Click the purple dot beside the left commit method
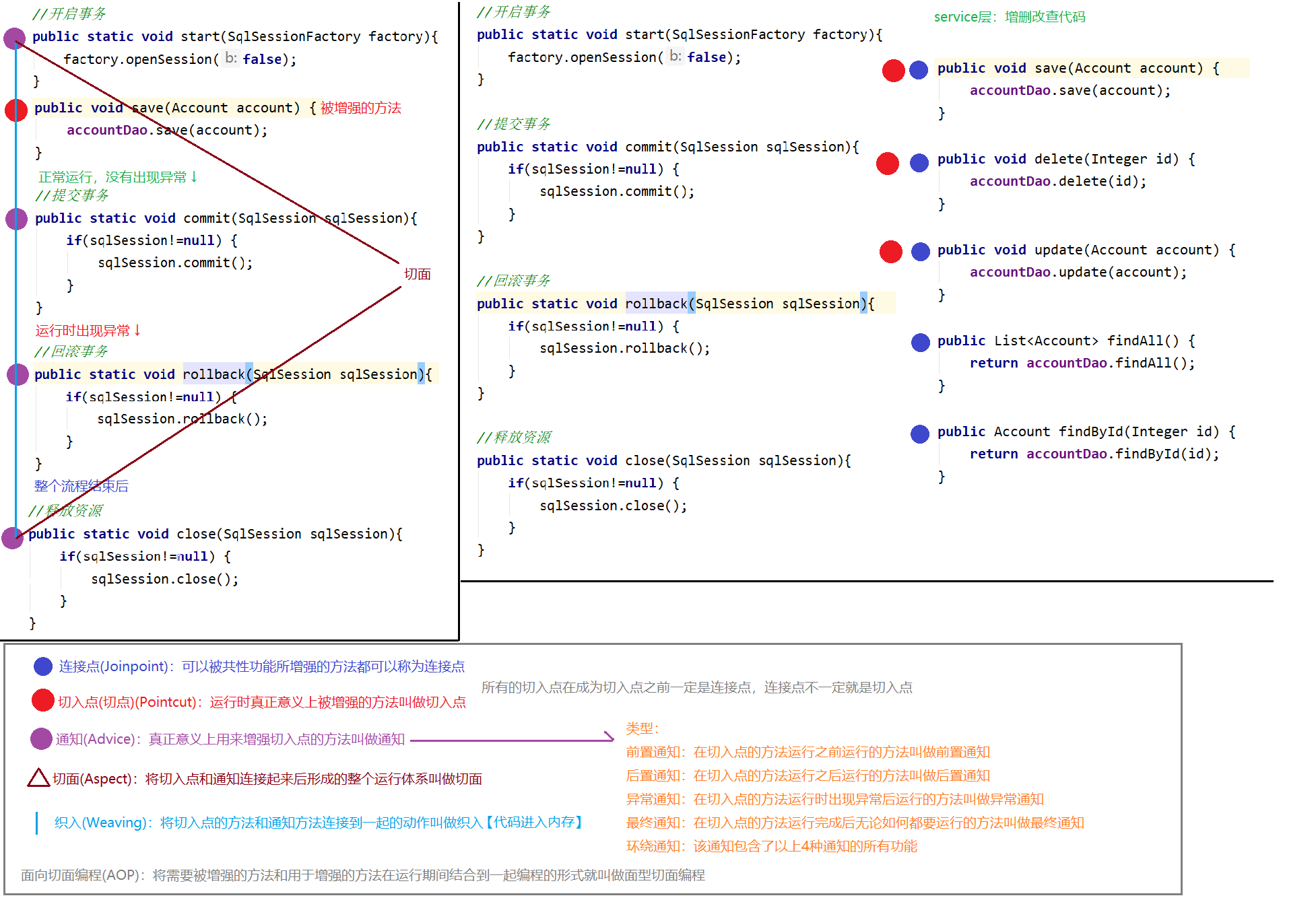 pyautogui.click(x=16, y=219)
